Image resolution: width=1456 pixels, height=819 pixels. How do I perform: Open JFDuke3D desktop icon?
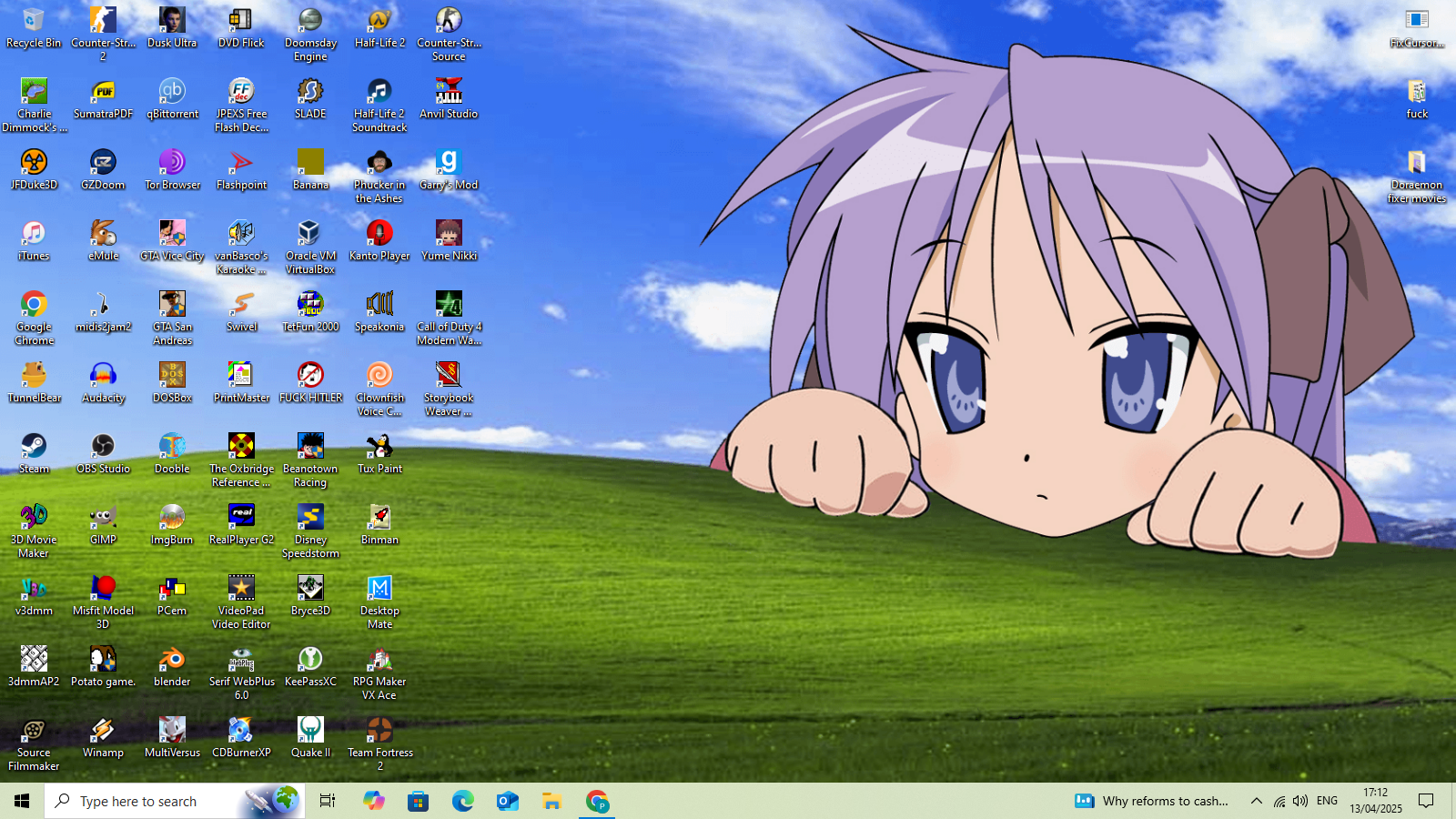click(34, 169)
